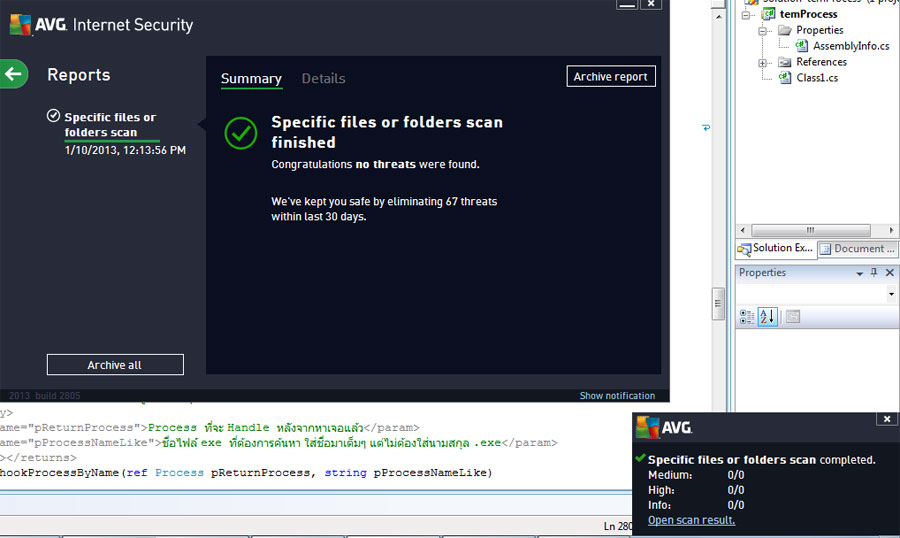The height and width of the screenshot is (538, 900).
Task: Select the temProcess project icon
Action: click(768, 14)
